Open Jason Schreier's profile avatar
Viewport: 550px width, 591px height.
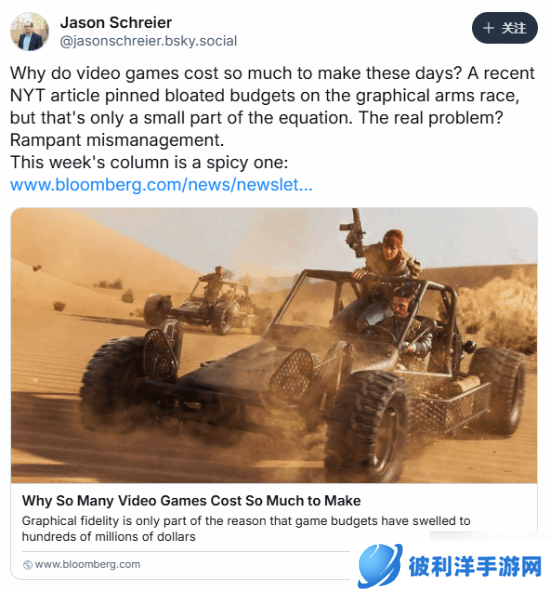pyautogui.click(x=29, y=31)
